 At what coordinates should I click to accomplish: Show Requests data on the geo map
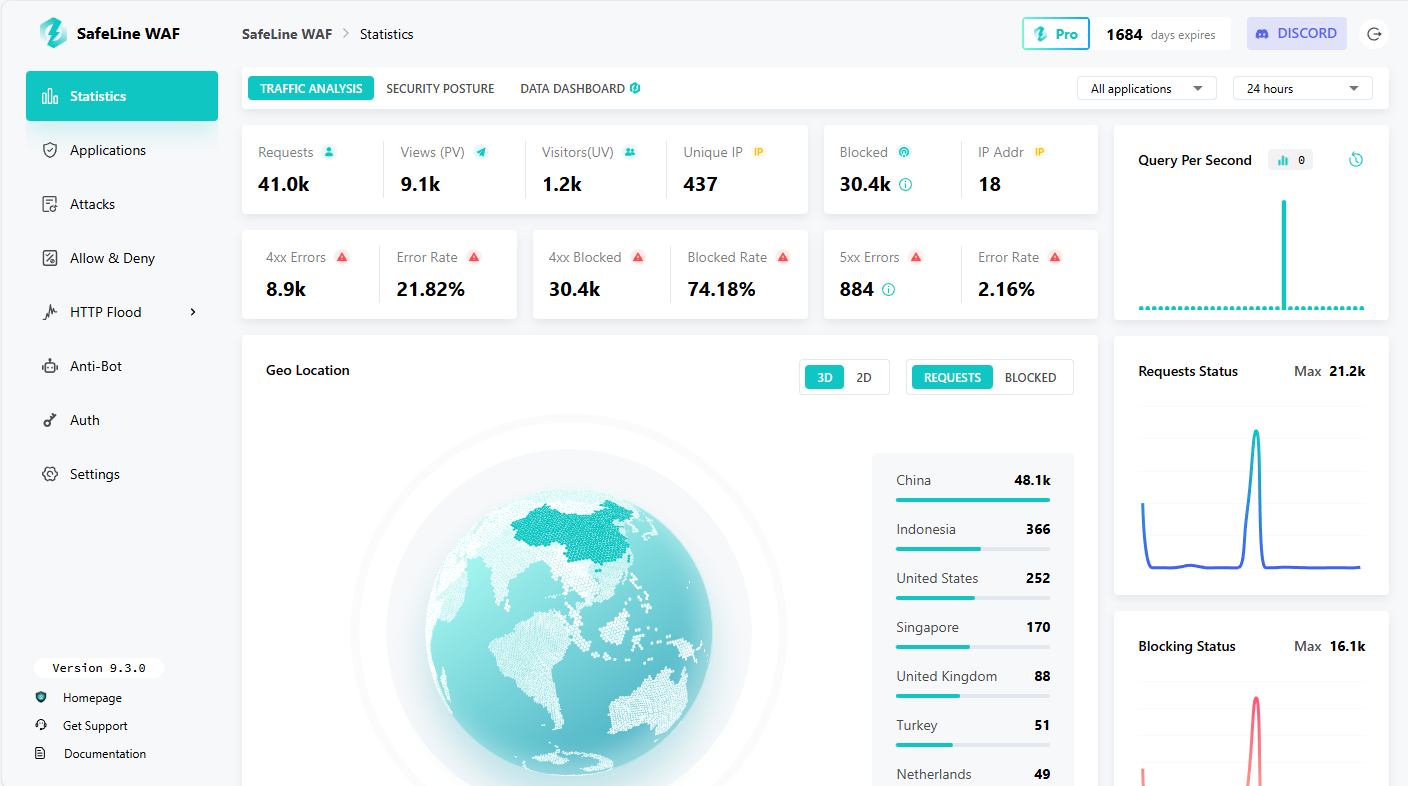pos(953,377)
